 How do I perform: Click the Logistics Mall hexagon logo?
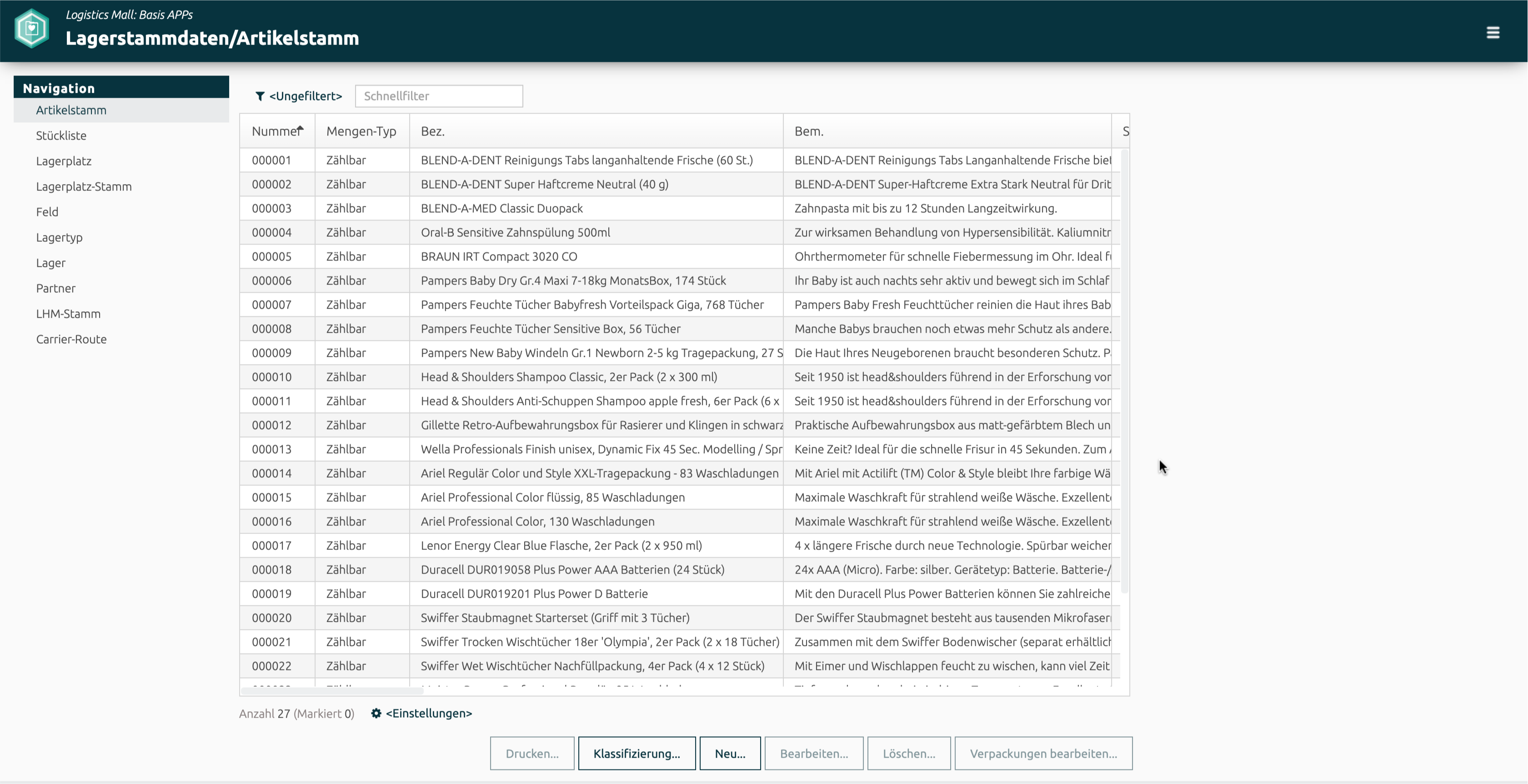[31, 29]
